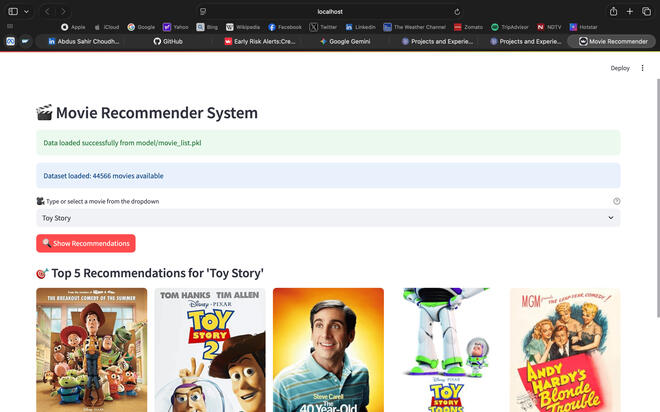Reload the localhost page
The image size is (660, 412).
pos(457,11)
